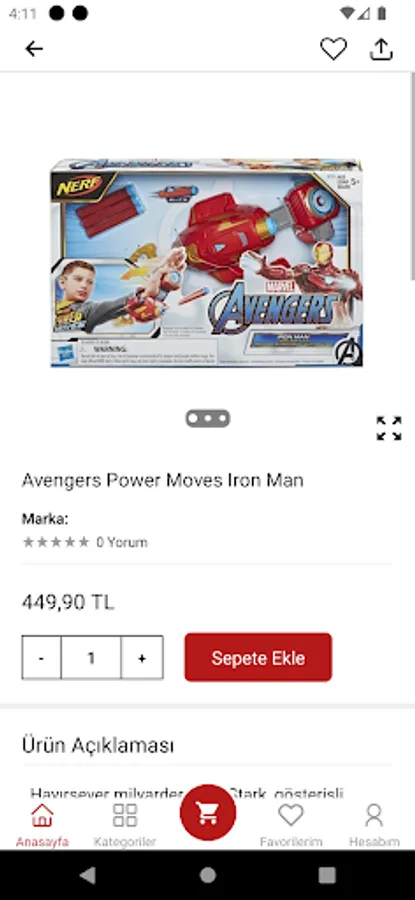Open the 0 Yorum reviews link
Image resolution: width=415 pixels, height=900 pixels.
coord(122,542)
